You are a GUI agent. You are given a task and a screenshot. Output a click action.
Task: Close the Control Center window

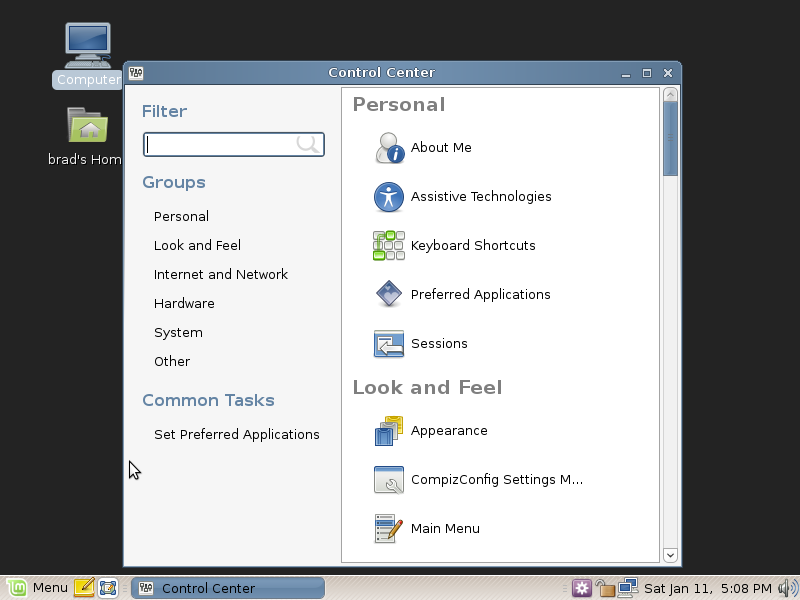668,73
